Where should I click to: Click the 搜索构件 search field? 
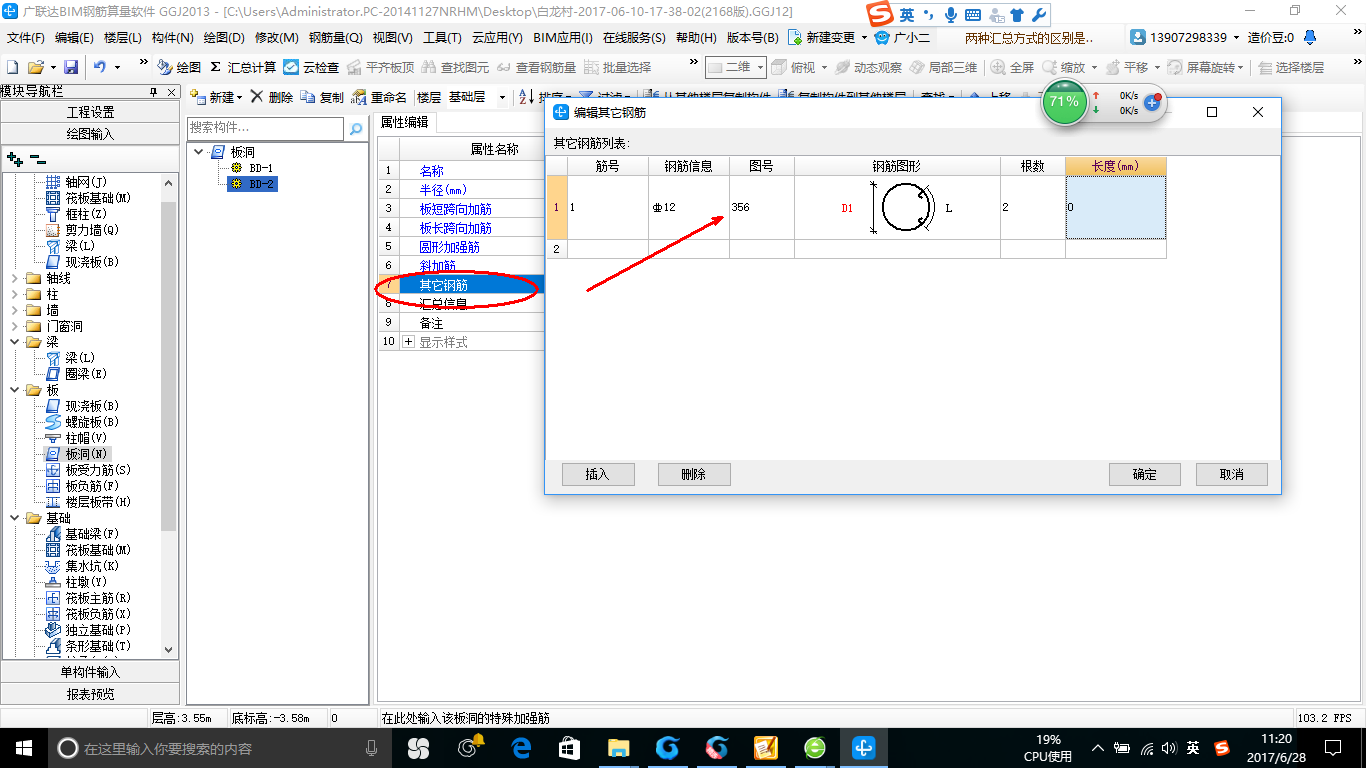click(266, 128)
